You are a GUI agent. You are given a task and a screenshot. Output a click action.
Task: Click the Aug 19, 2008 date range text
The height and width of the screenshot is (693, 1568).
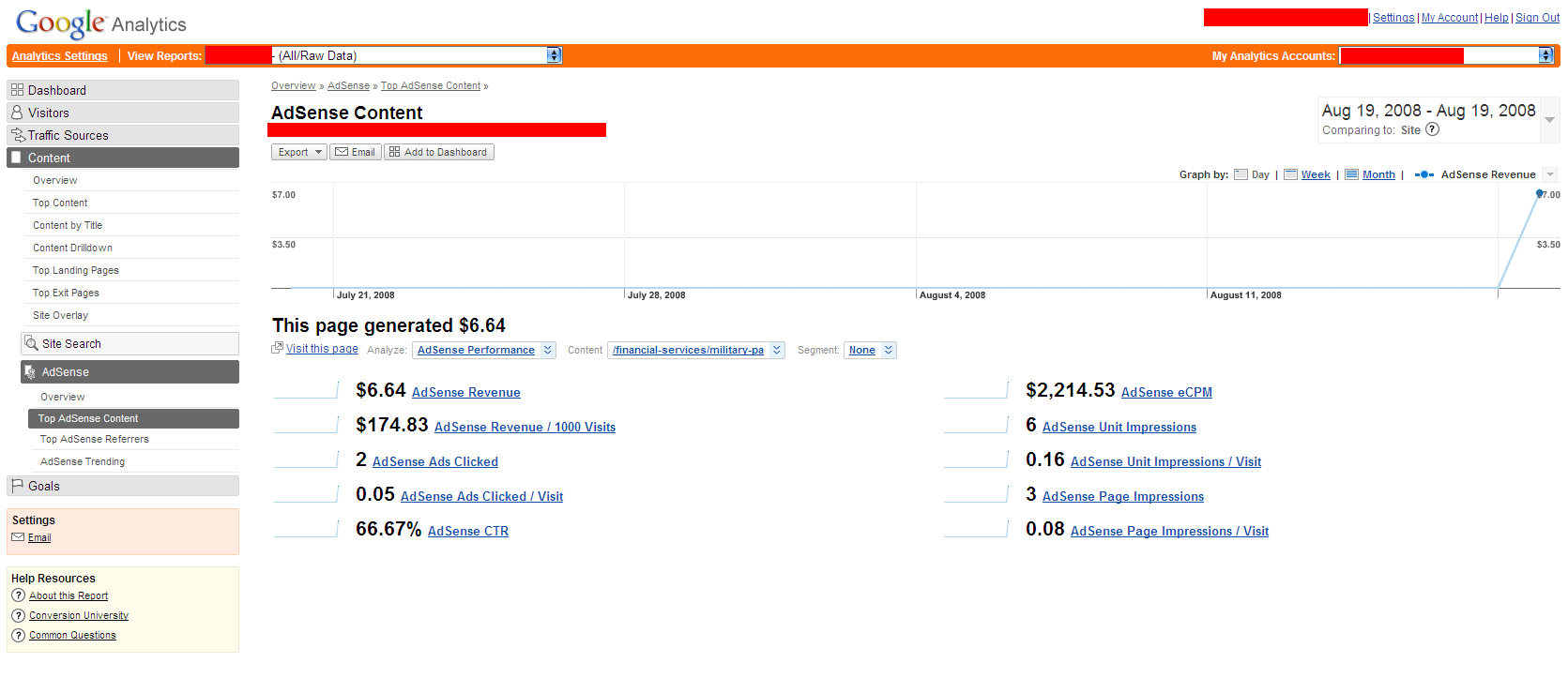pos(1428,111)
